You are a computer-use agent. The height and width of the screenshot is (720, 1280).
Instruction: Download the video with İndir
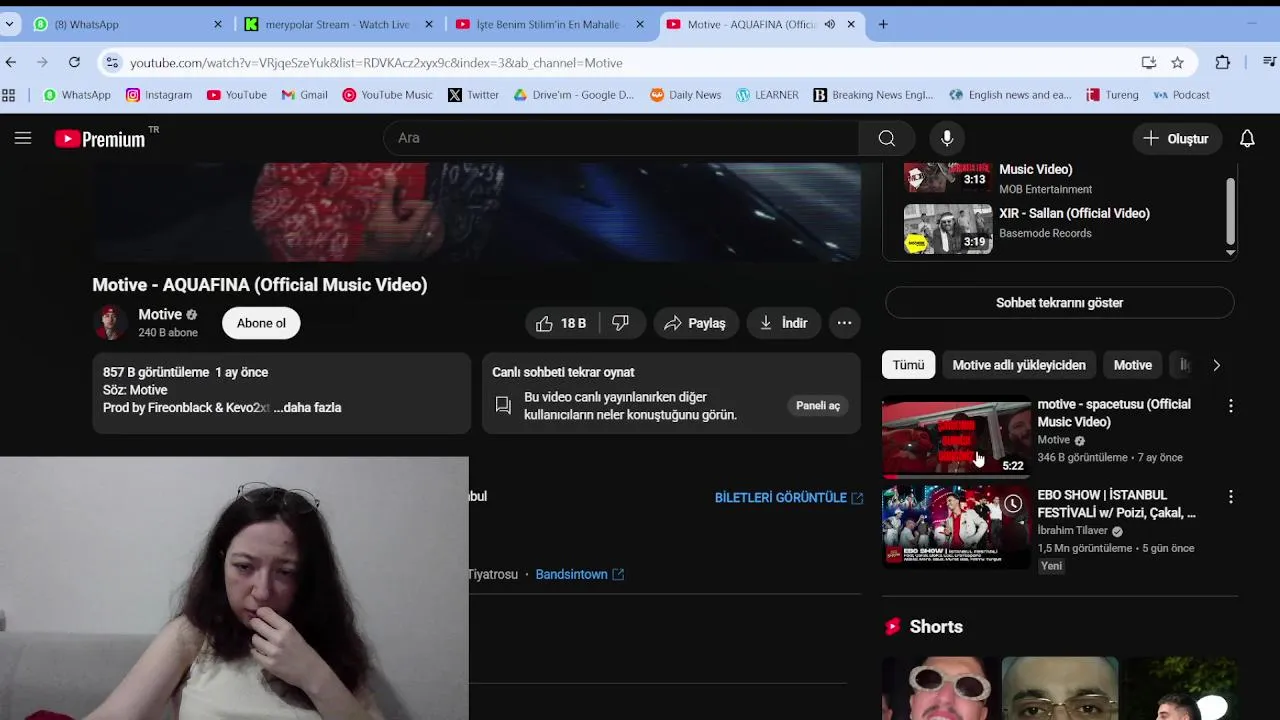click(x=783, y=323)
